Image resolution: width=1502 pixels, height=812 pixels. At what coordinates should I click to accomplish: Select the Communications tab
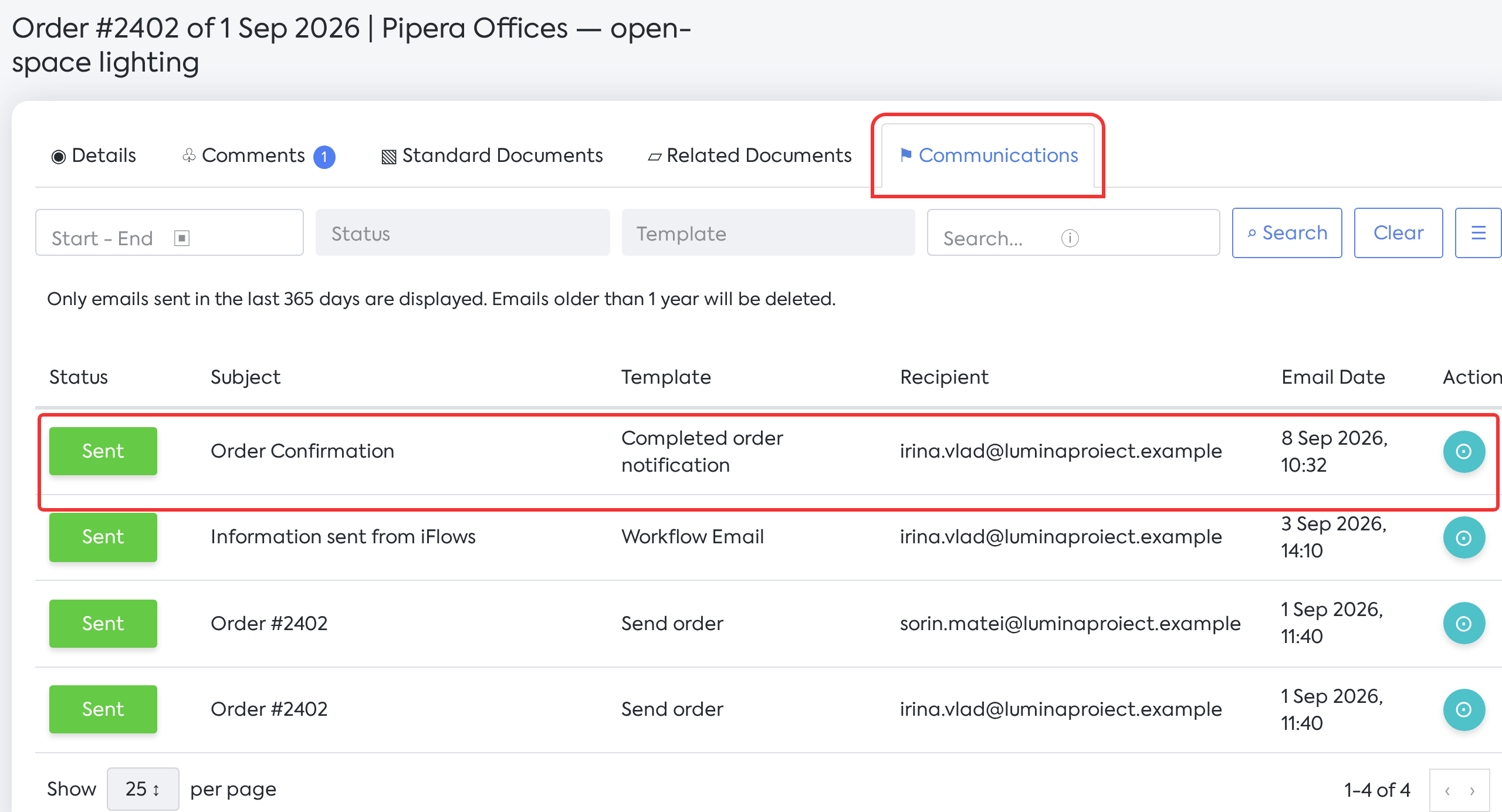pyautogui.click(x=989, y=155)
